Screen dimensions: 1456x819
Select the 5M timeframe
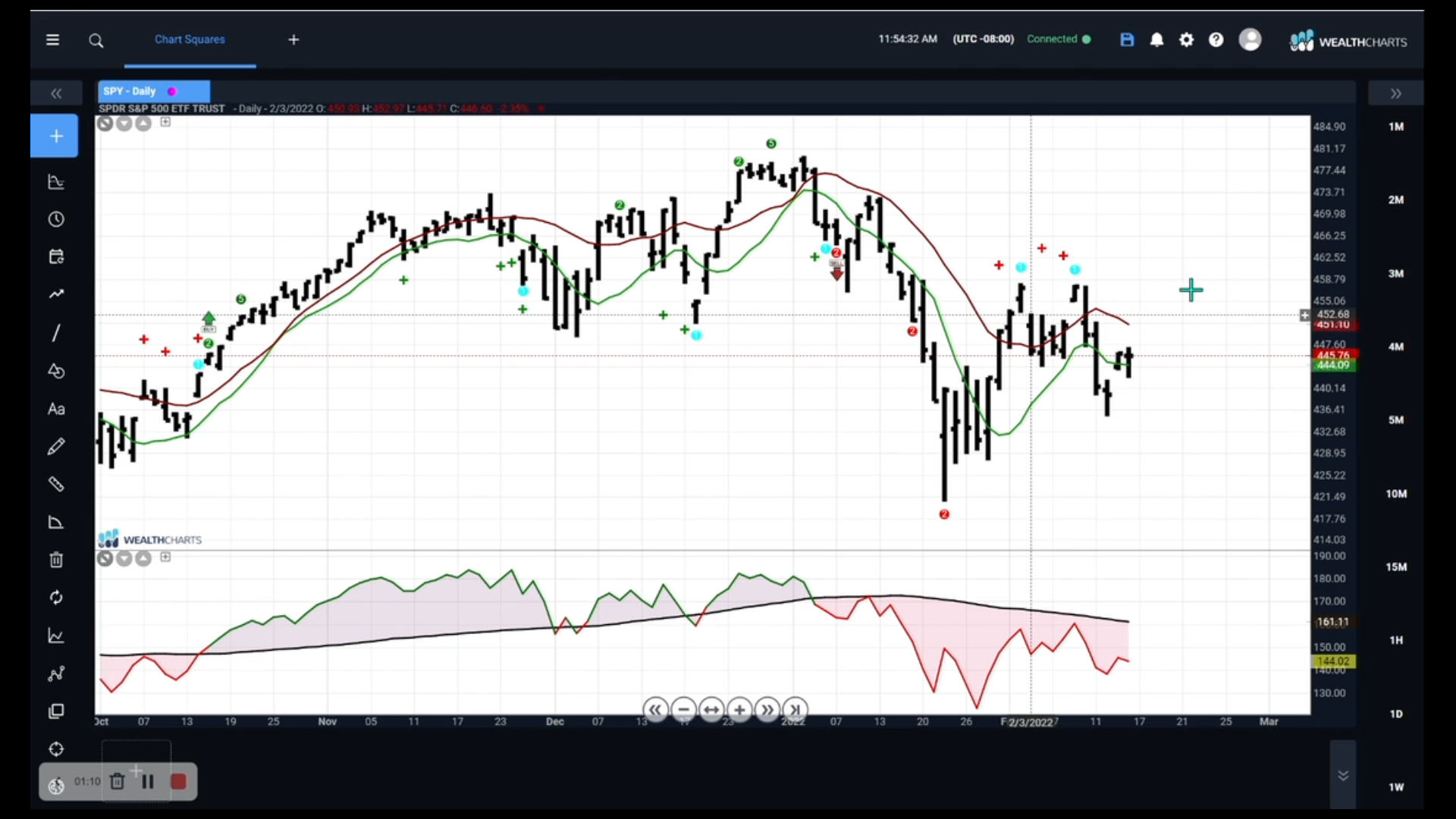pos(1396,420)
